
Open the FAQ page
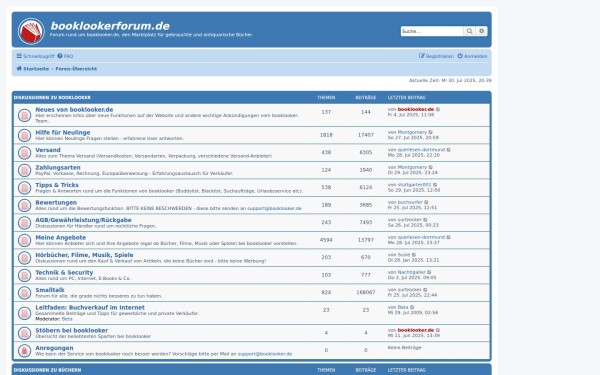coord(65,56)
